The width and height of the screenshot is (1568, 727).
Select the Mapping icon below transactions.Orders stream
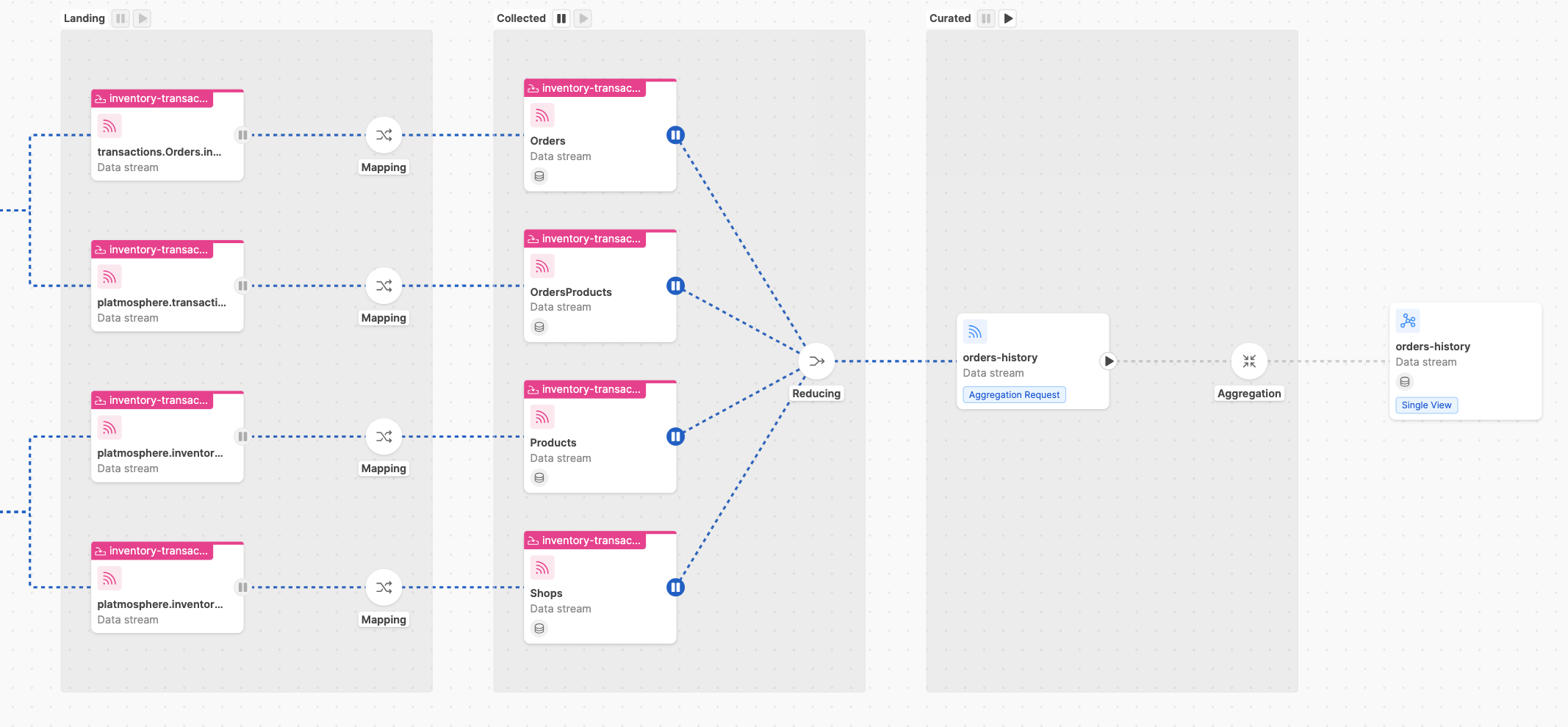coord(383,135)
